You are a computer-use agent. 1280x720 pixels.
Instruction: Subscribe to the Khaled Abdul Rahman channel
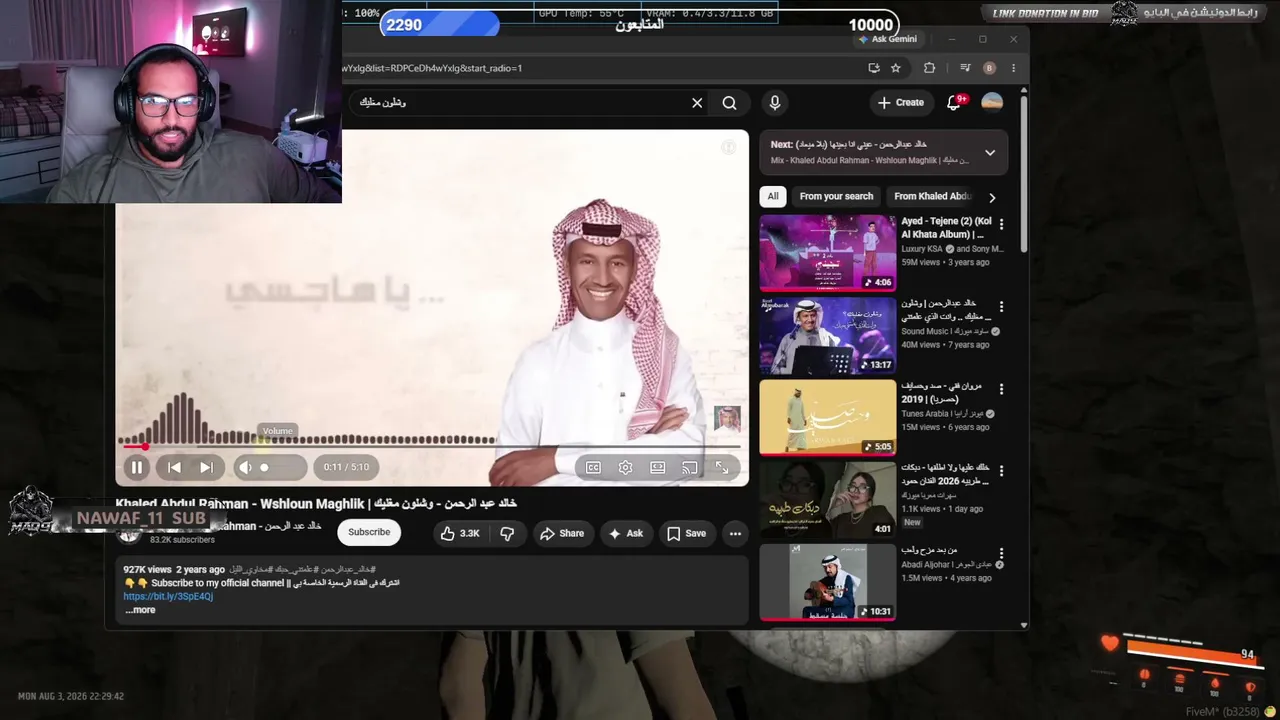pyautogui.click(x=369, y=532)
